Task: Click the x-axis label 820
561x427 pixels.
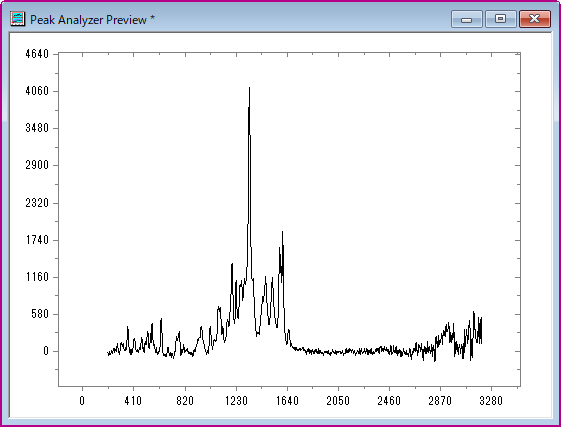Action: [x=185, y=401]
